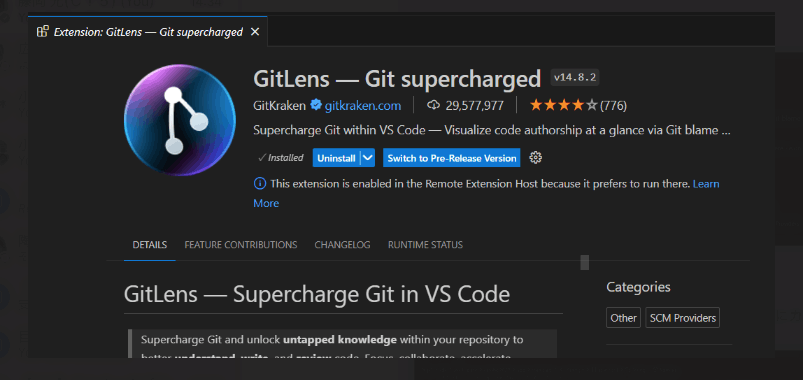Switch to Pre-Release Version

point(452,158)
